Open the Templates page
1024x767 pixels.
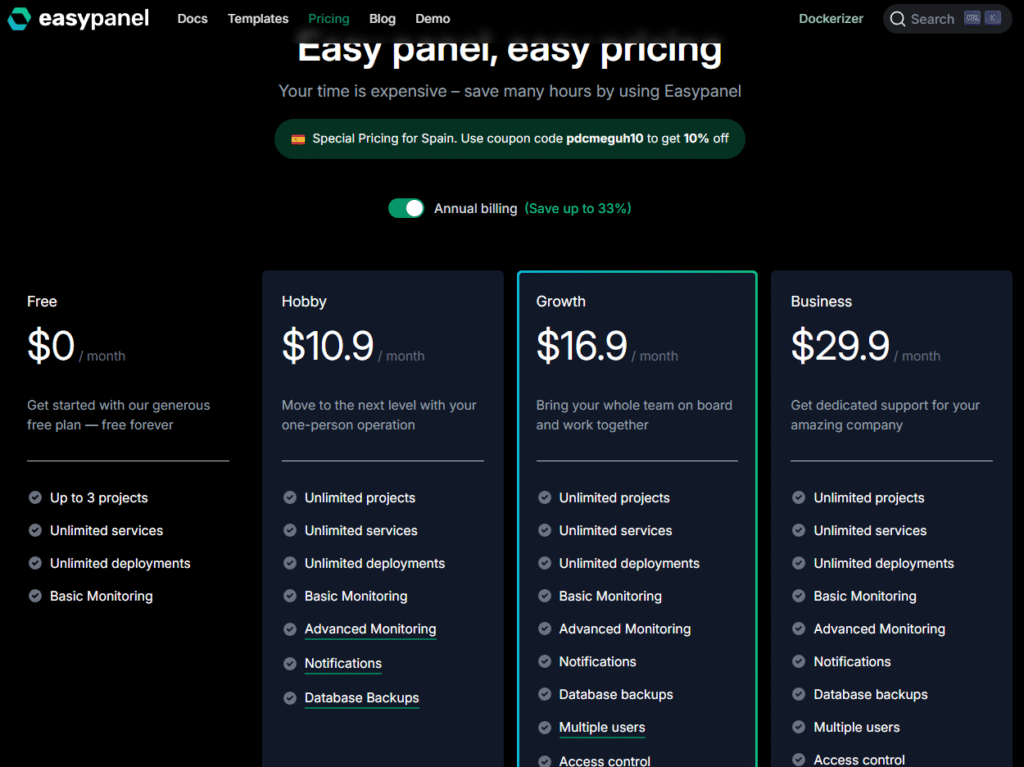[x=258, y=19]
